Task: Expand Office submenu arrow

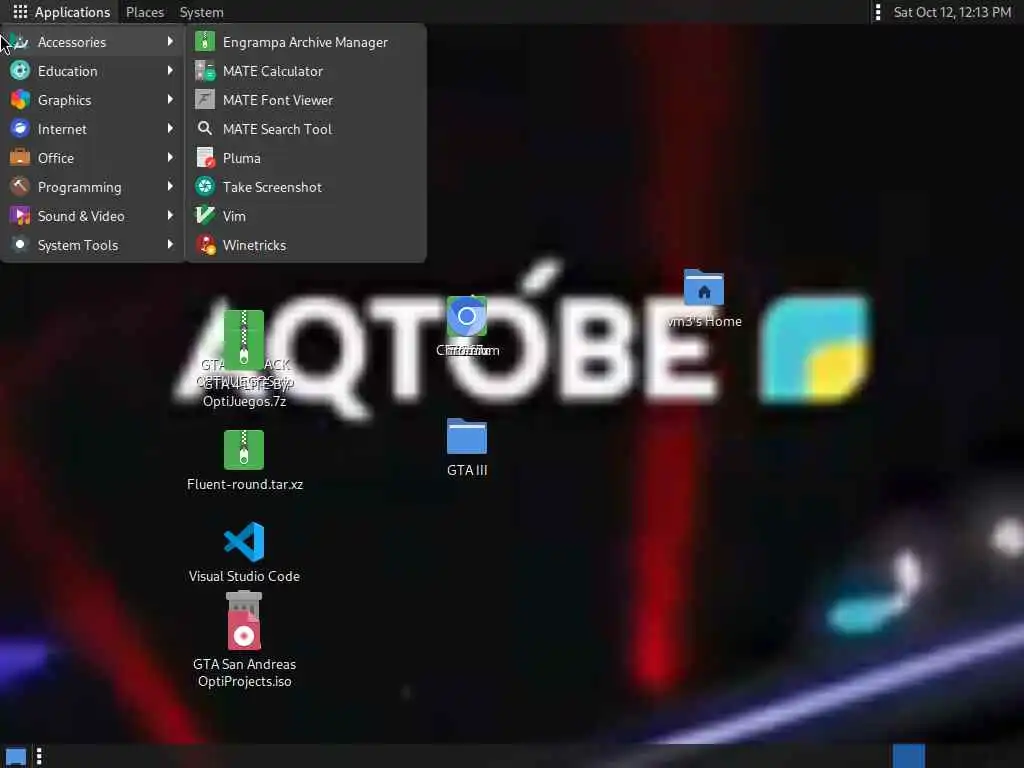Action: 170,157
